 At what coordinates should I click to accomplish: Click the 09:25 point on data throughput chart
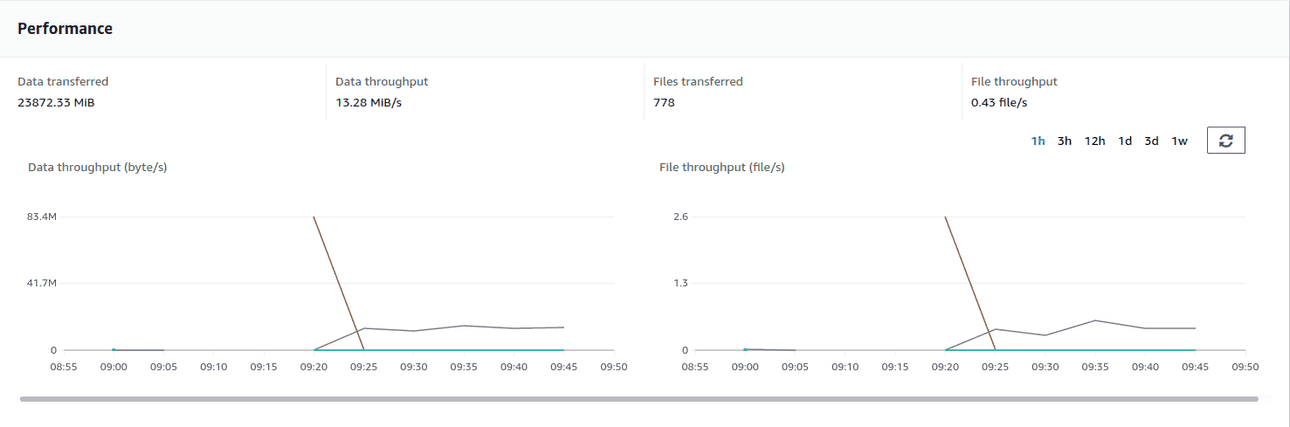(x=364, y=328)
